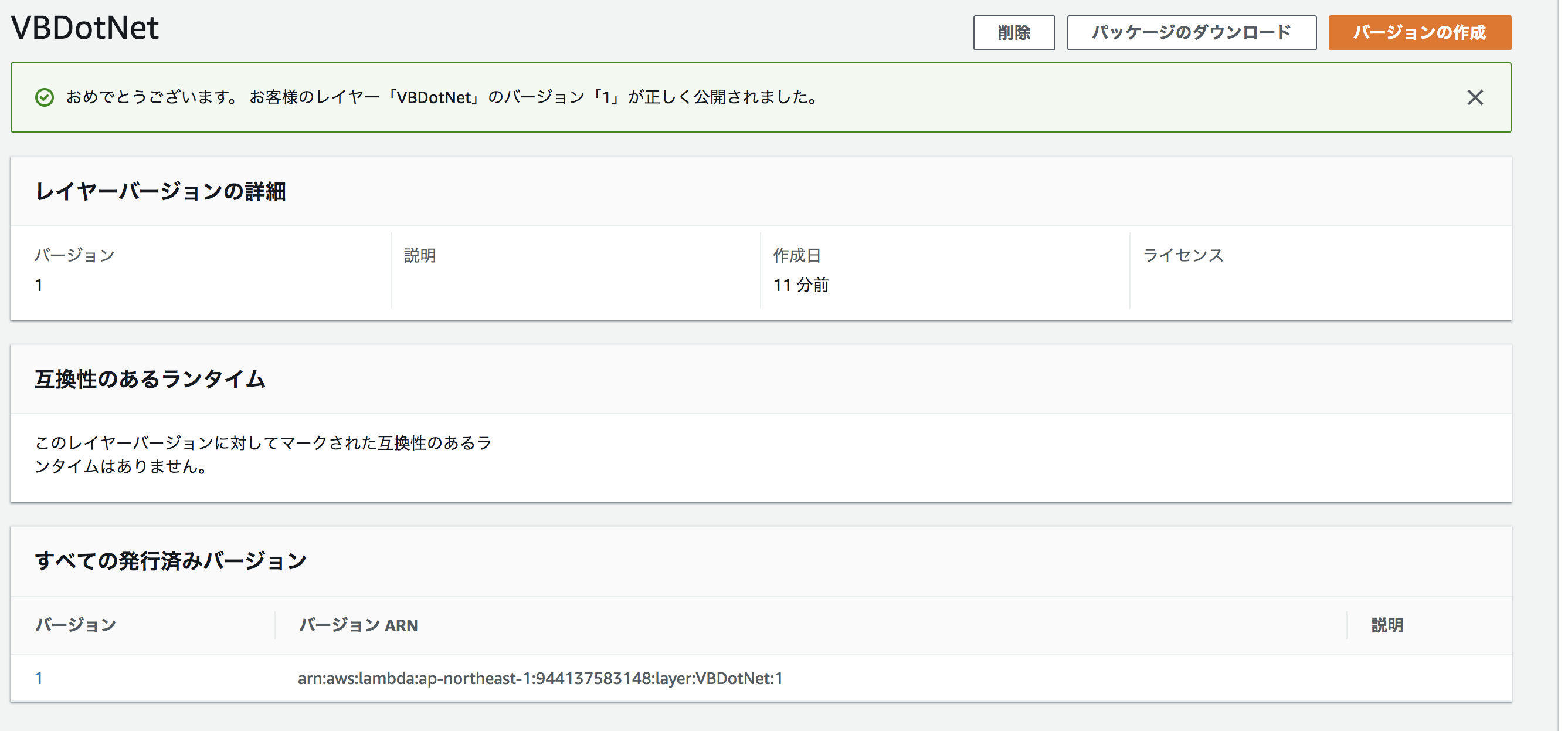The height and width of the screenshot is (731, 1568).
Task: Click the 削除 button to delete the layer
Action: click(x=1013, y=33)
